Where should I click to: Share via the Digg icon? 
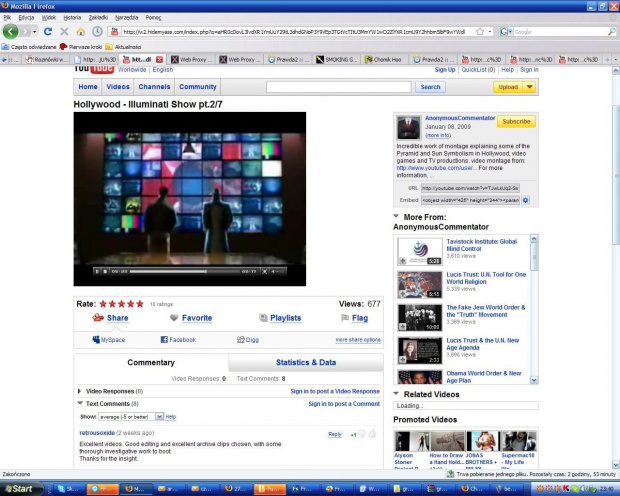coord(240,339)
